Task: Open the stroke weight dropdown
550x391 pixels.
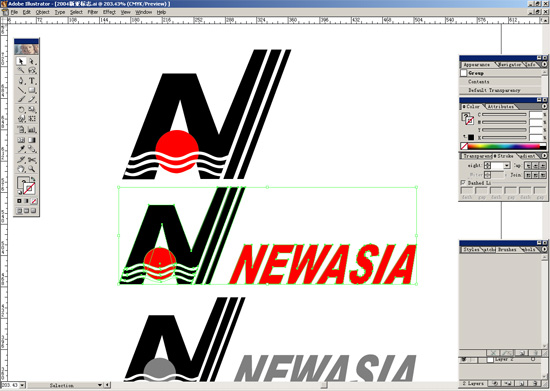Action: click(x=507, y=166)
